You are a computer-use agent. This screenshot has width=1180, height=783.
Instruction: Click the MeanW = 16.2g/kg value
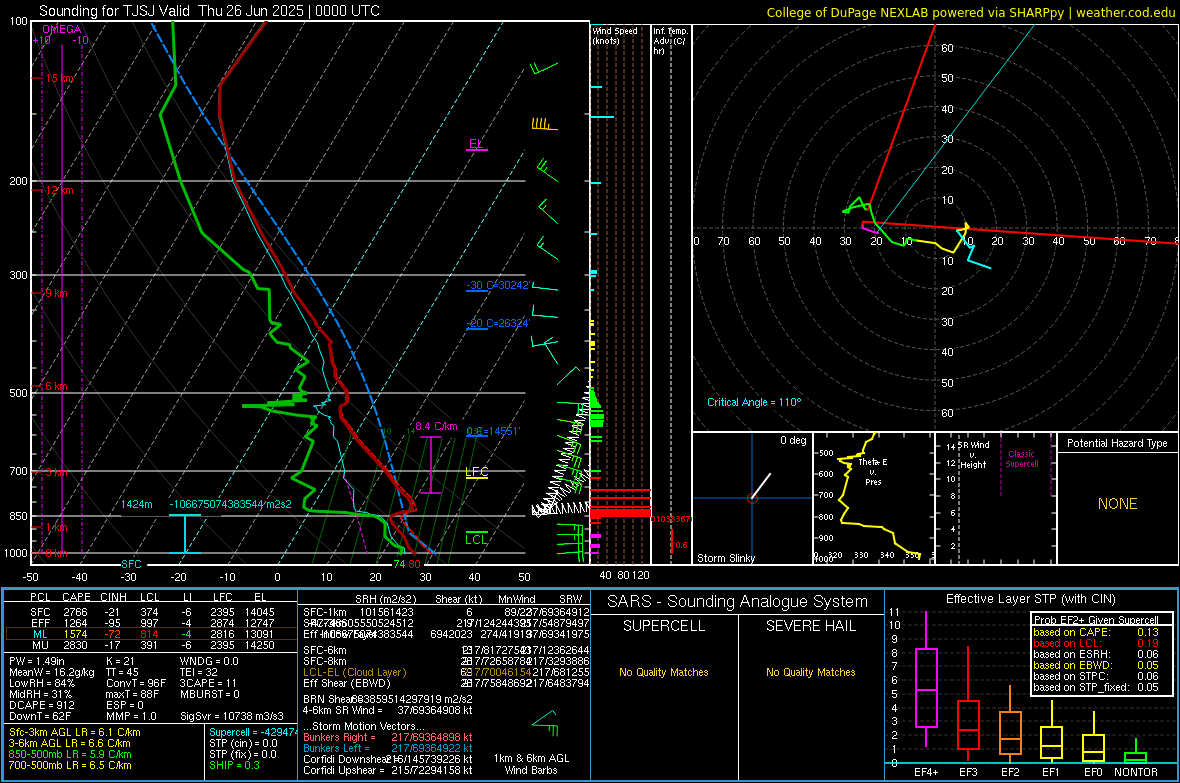pos(51,672)
